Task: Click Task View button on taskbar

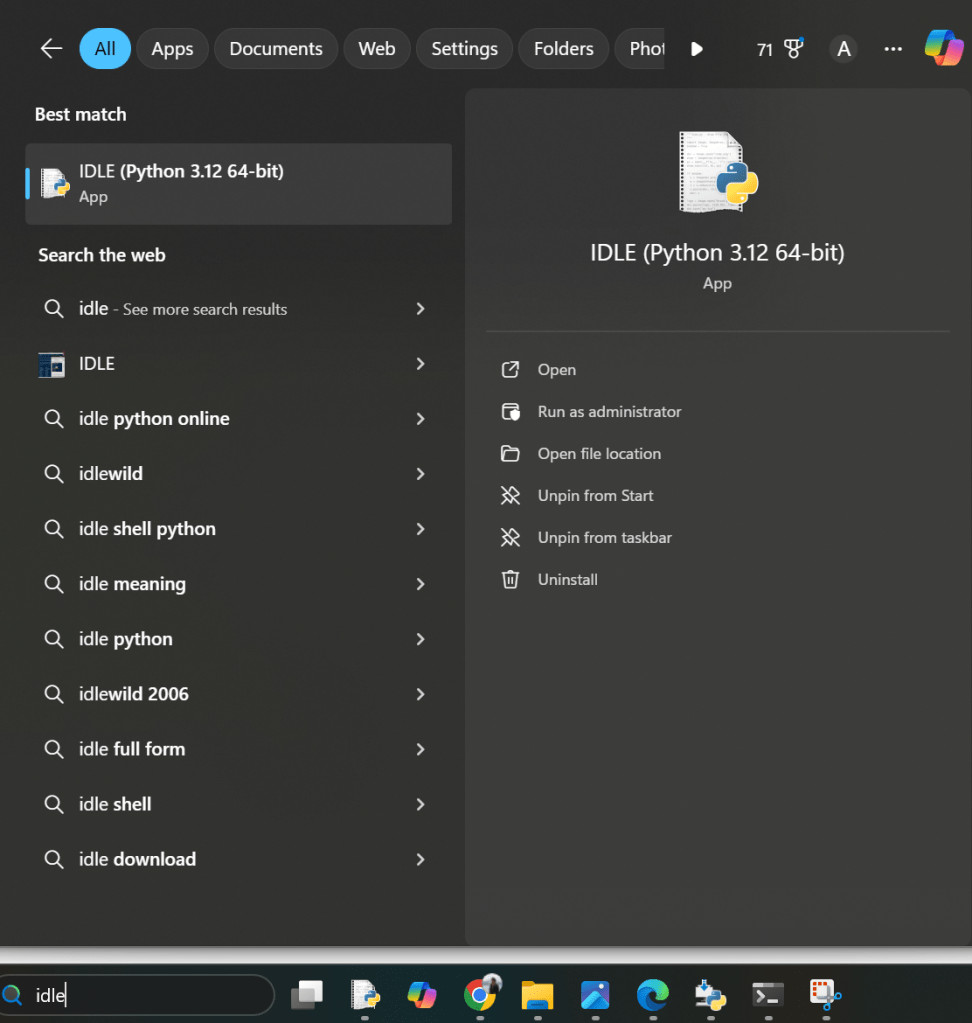Action: pyautogui.click(x=307, y=994)
